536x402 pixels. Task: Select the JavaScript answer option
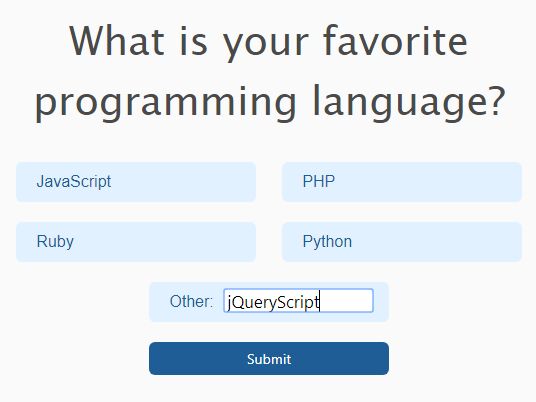(136, 182)
